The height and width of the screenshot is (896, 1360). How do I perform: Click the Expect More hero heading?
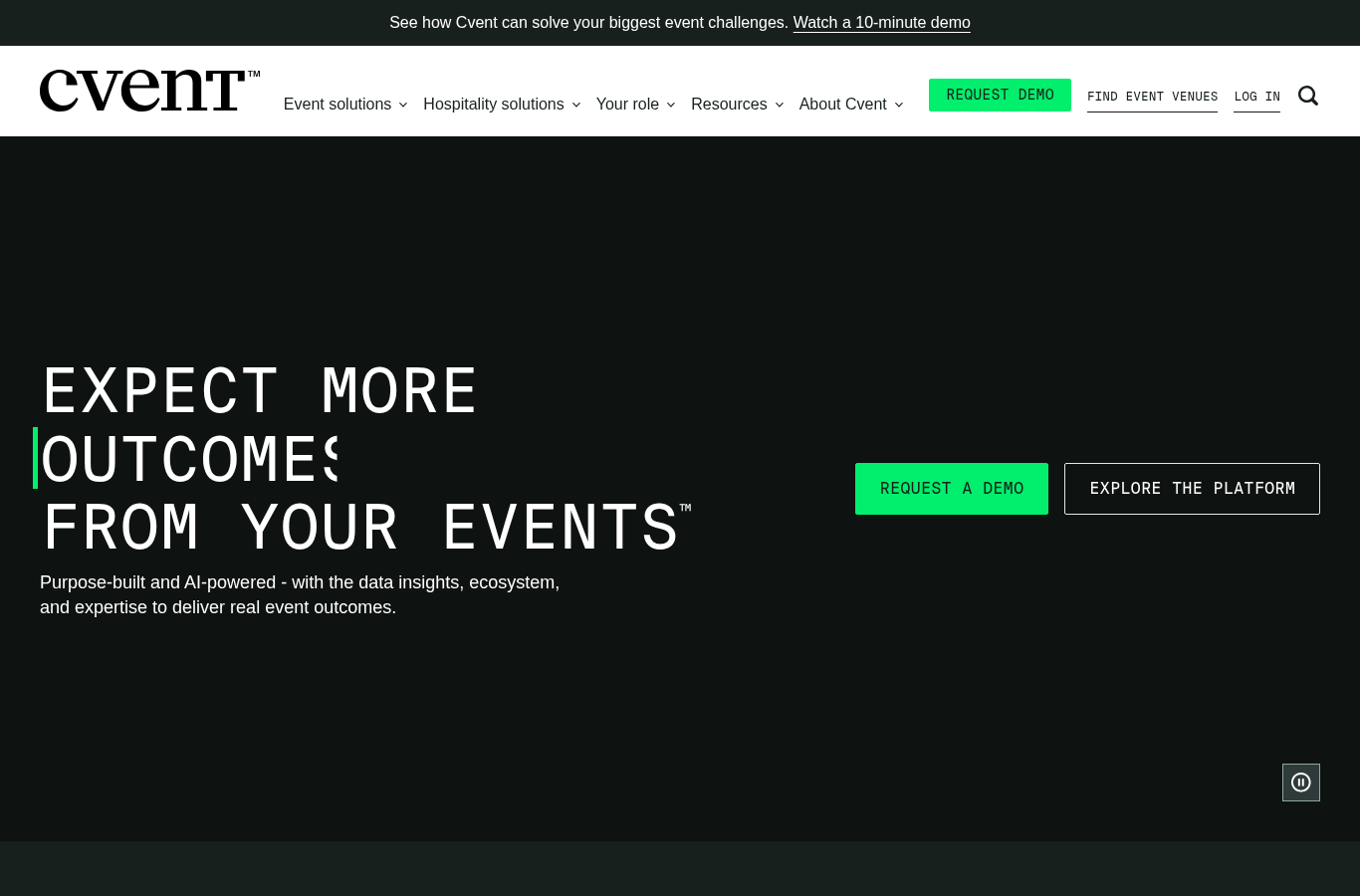[260, 391]
